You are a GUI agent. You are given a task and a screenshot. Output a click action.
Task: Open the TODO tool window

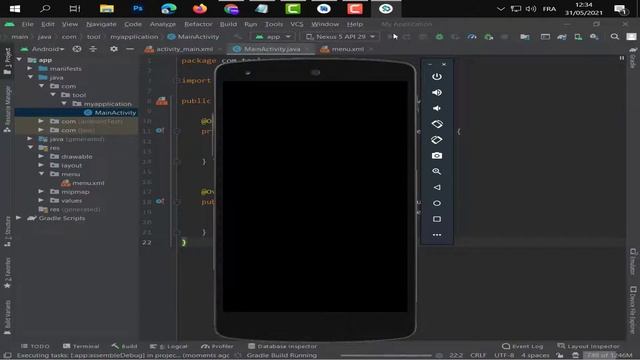pyautogui.click(x=35, y=346)
